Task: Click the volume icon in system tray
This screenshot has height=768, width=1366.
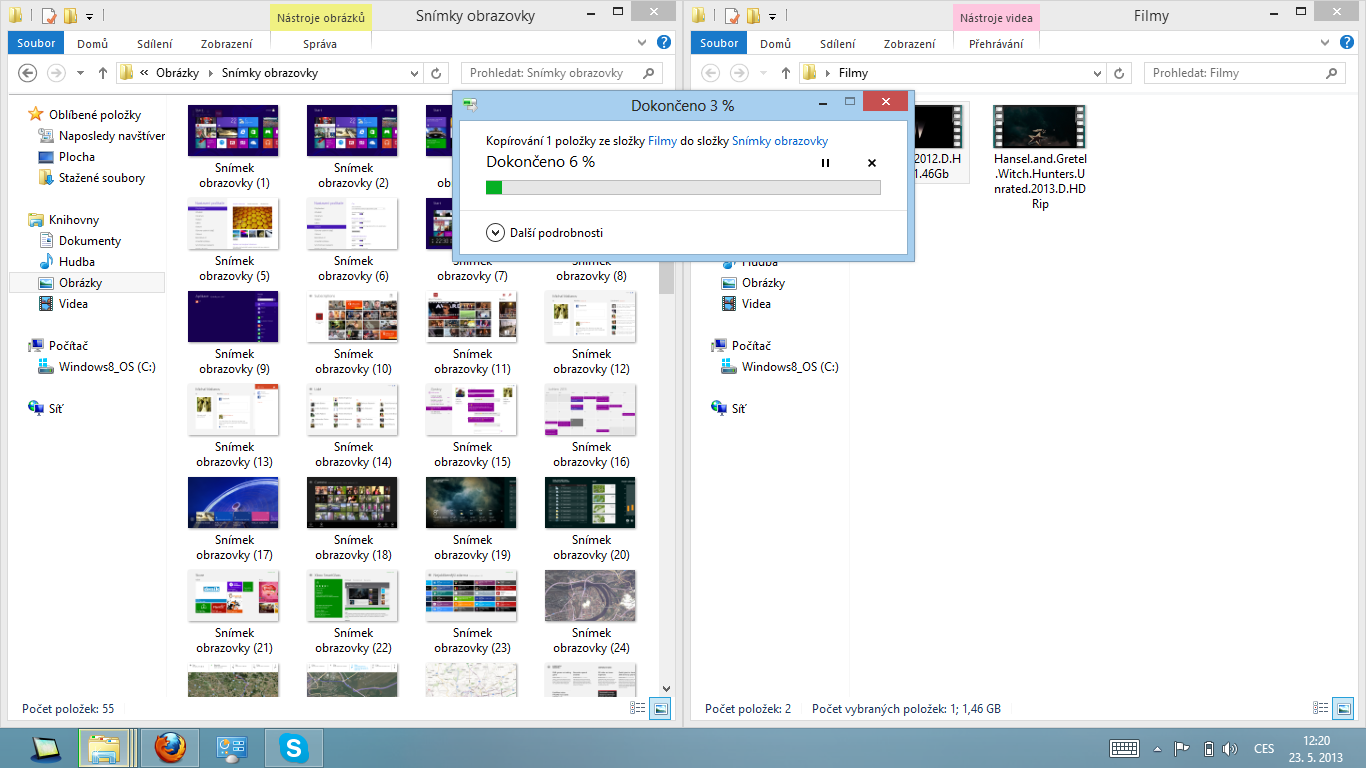Action: pos(1229,748)
